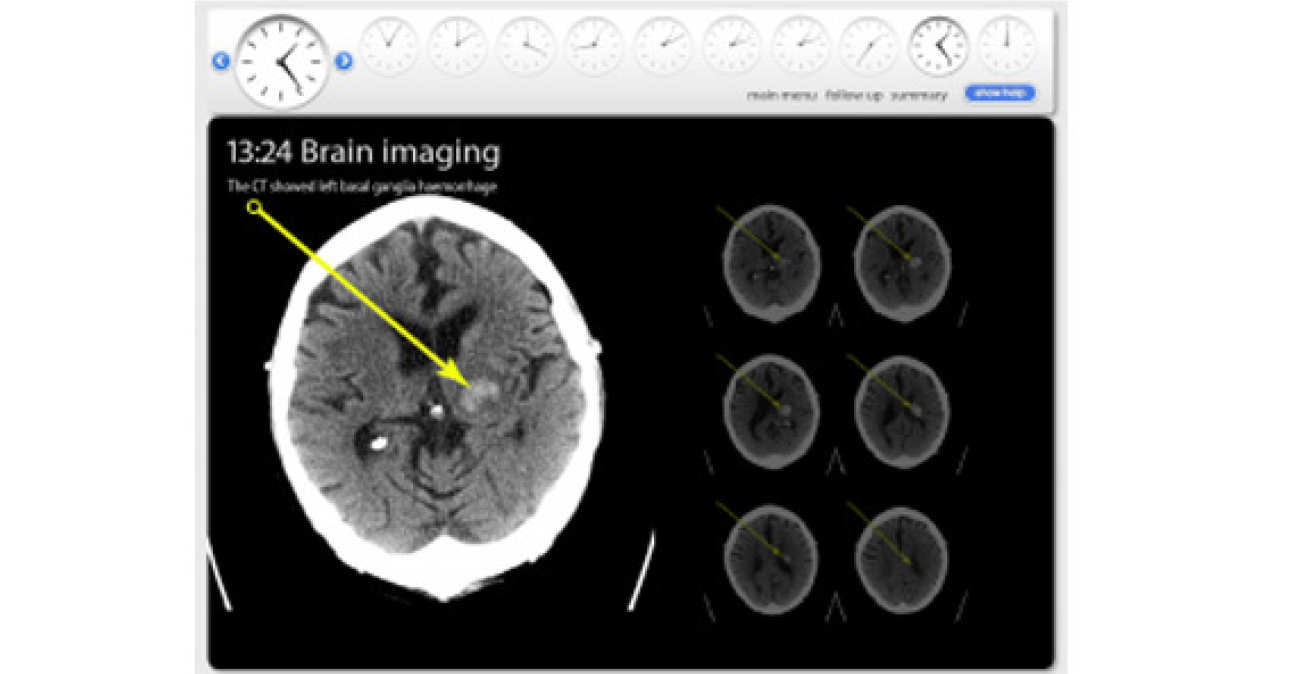This screenshot has width=1294, height=674.
Task: Go to the follow up section
Action: pos(853,95)
